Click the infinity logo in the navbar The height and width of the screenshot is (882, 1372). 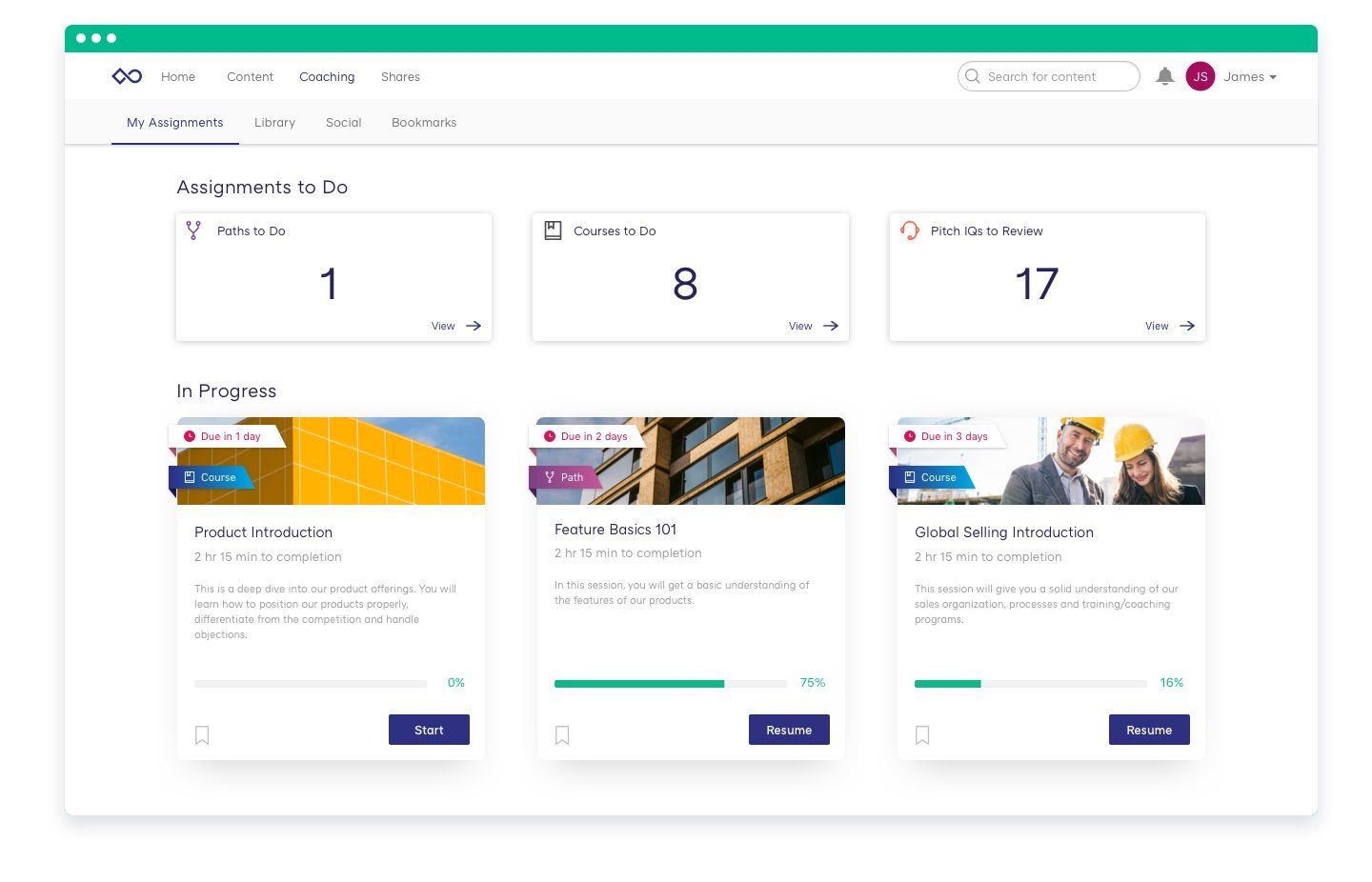pos(127,76)
